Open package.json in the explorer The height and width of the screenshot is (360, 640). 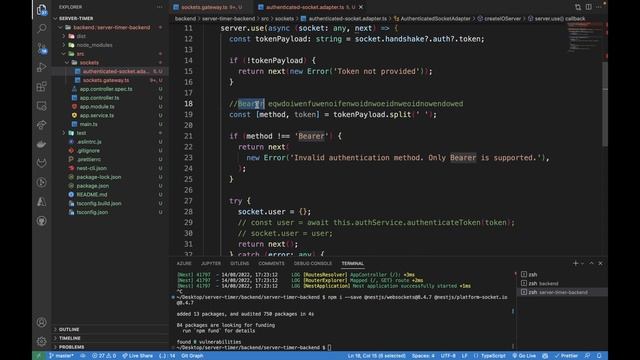93,186
